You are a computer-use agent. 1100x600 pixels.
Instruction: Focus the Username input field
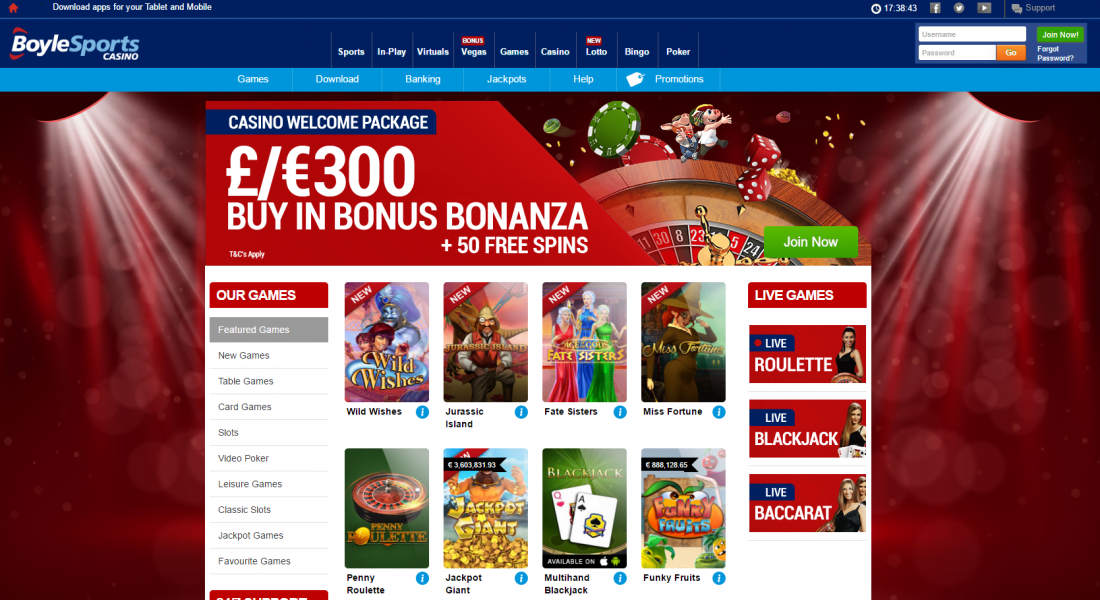972,34
